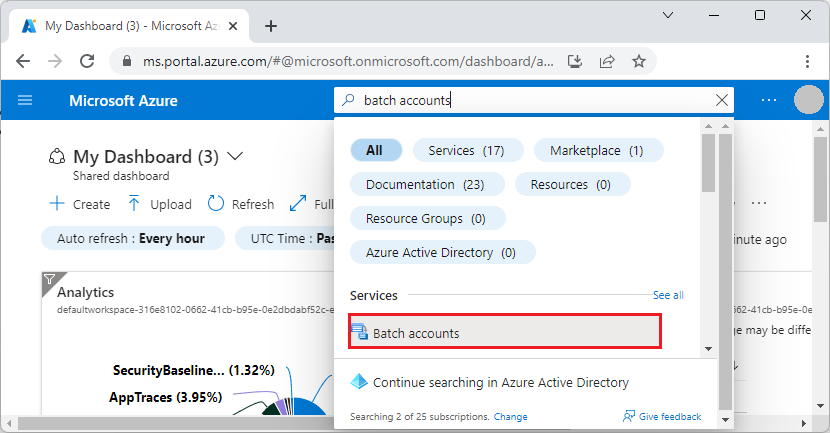830x433 pixels.
Task: Toggle the Services (17) filter
Action: 465,150
